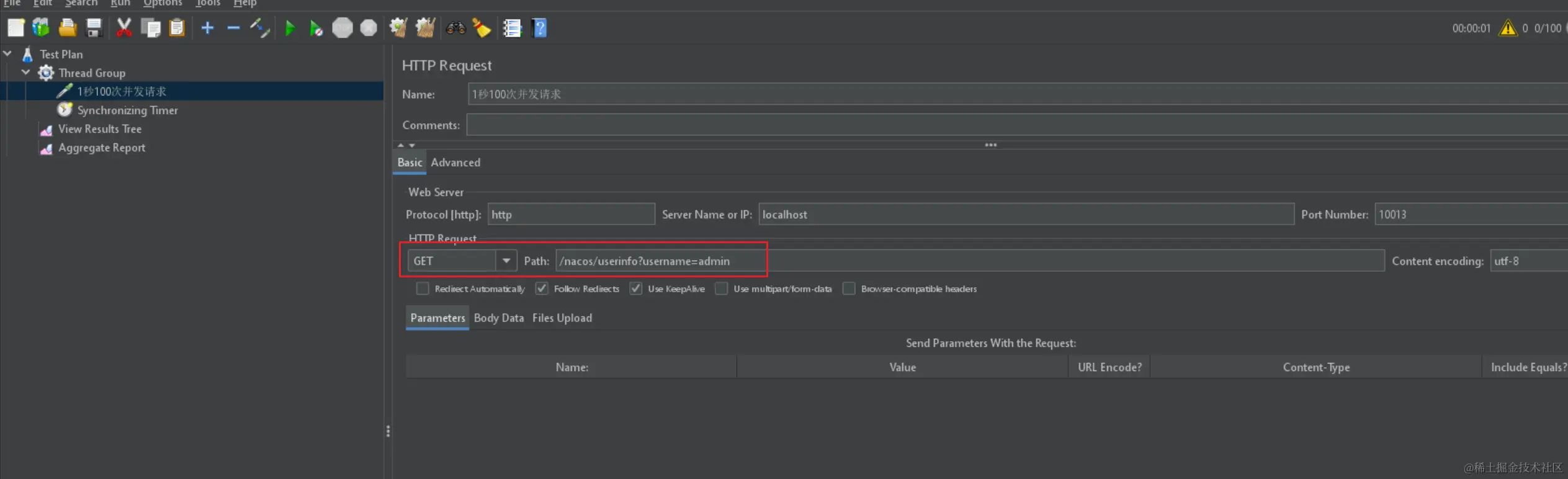Viewport: 1568px width, 479px height.
Task: Open the Help menu
Action: point(245,3)
